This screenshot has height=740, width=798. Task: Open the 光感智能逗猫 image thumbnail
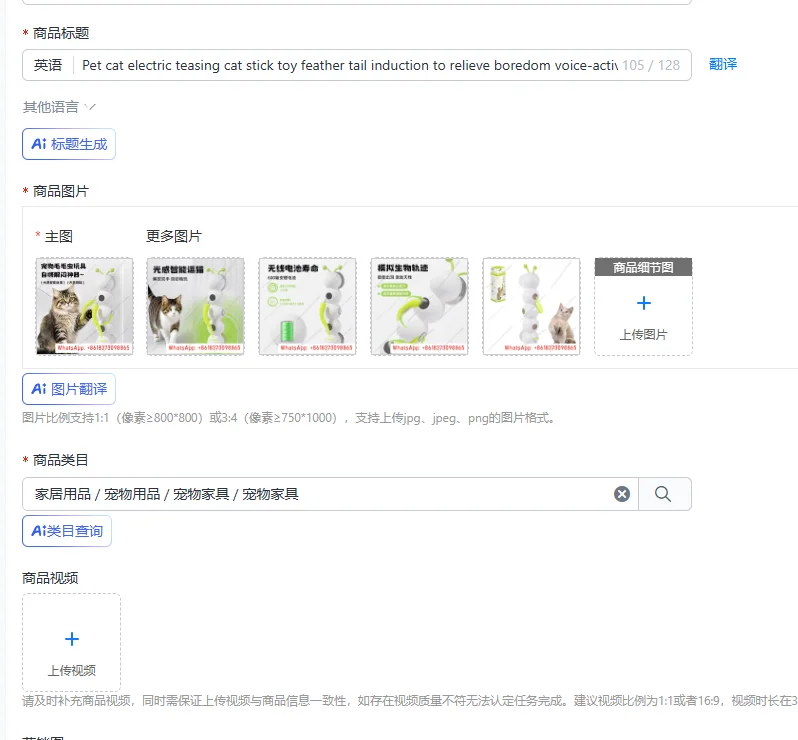coord(195,306)
